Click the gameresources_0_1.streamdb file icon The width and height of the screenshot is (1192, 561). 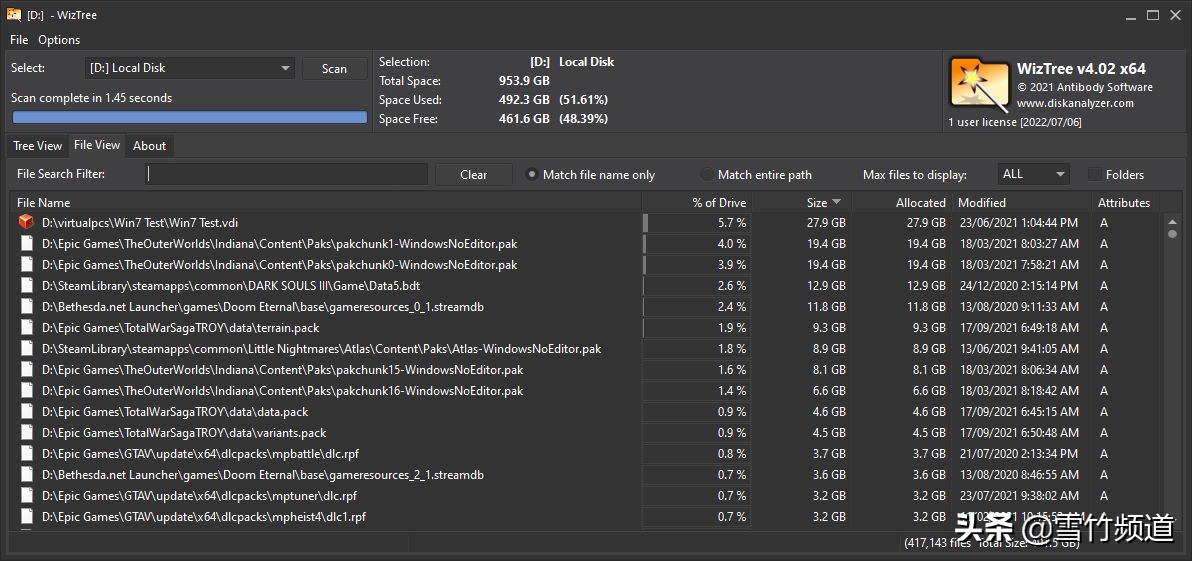[26, 307]
